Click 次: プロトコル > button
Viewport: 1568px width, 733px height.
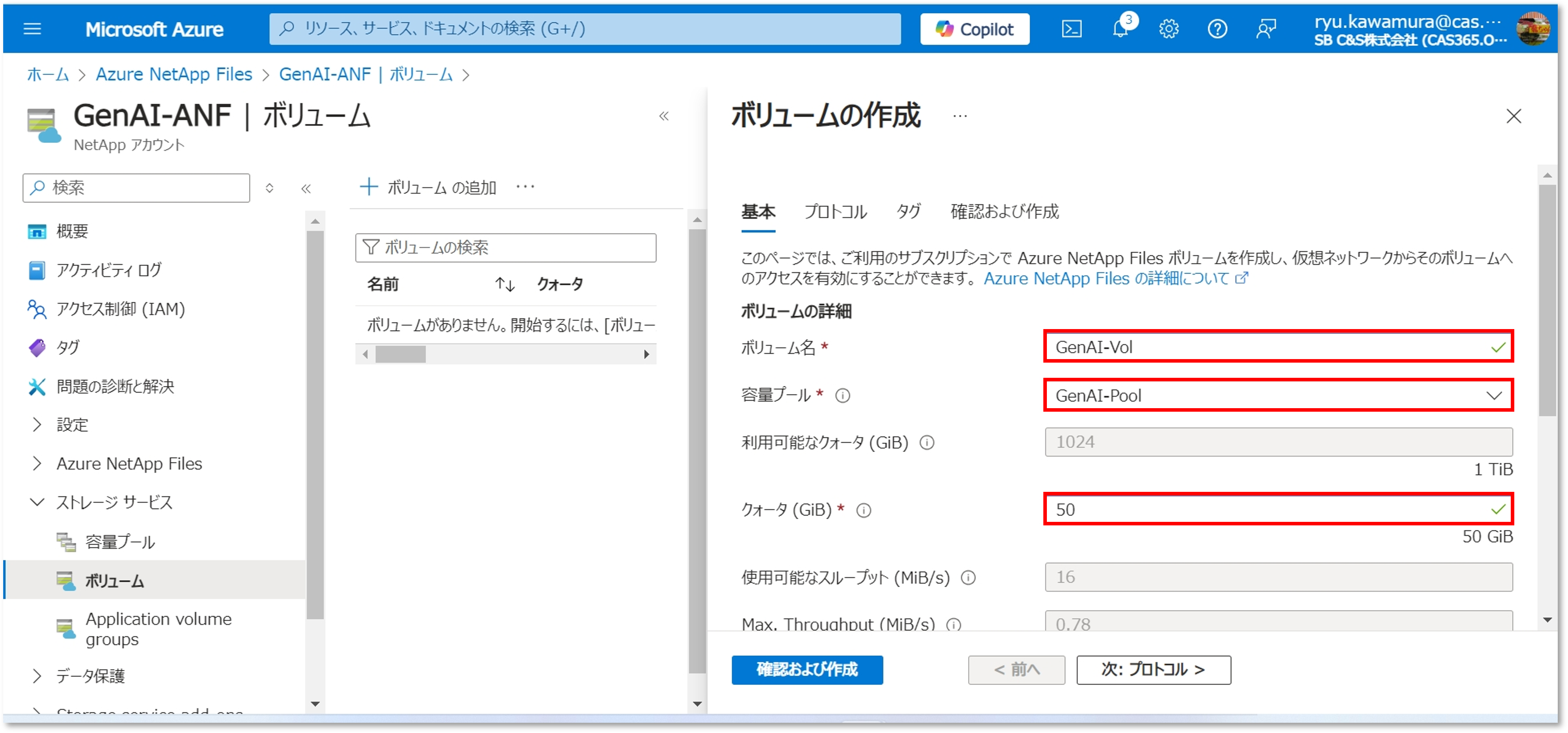[1154, 670]
